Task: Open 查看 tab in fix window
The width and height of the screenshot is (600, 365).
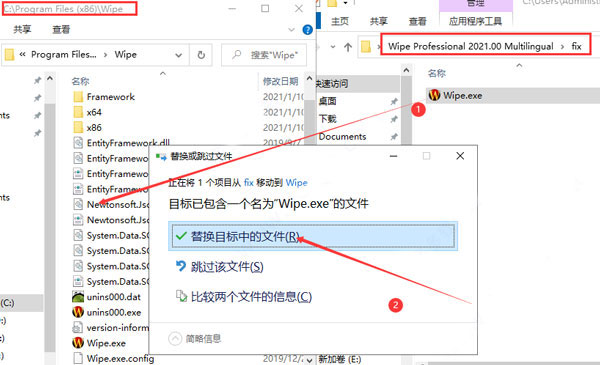Action: [x=417, y=21]
